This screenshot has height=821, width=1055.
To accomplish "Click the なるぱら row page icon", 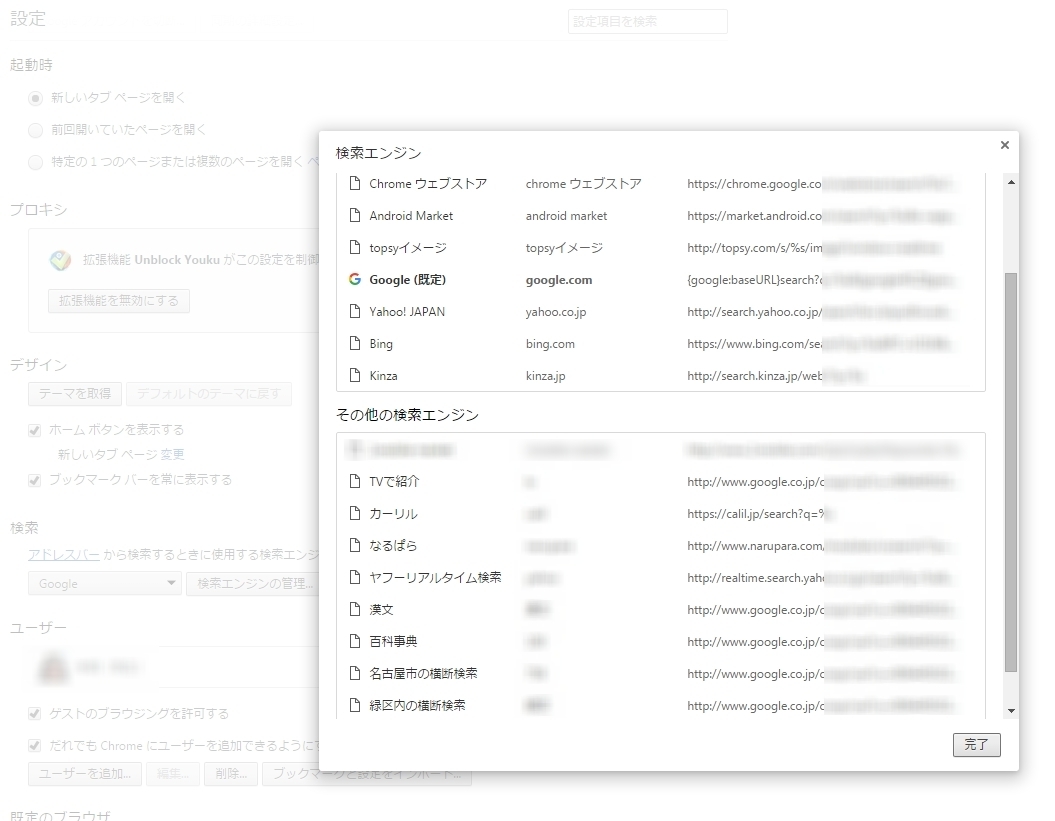I will [x=355, y=545].
